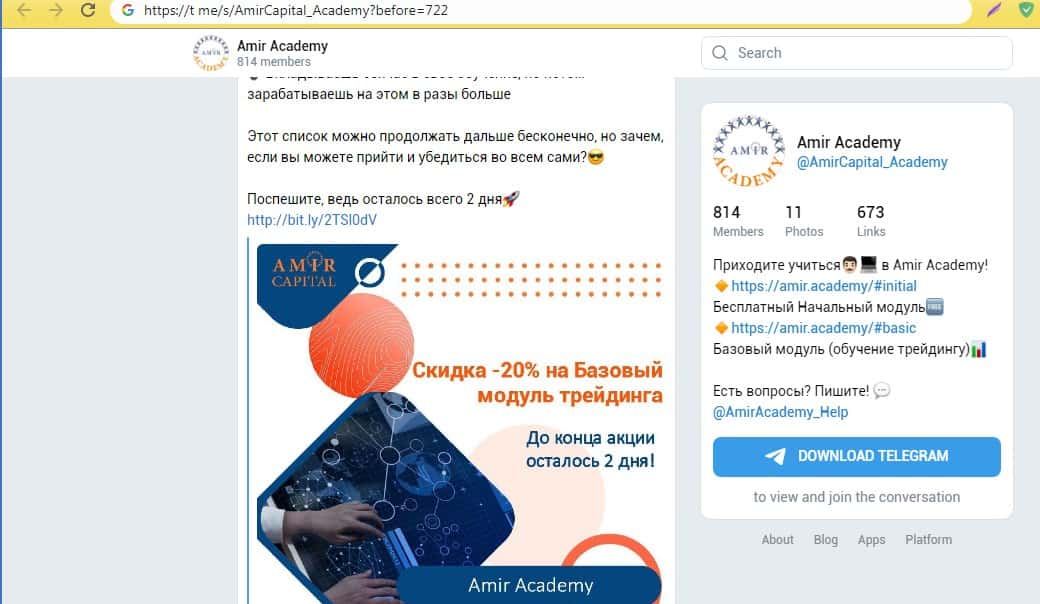The width and height of the screenshot is (1040, 604).
Task: Click the large Amir Academy sidebar logo
Action: [x=749, y=151]
